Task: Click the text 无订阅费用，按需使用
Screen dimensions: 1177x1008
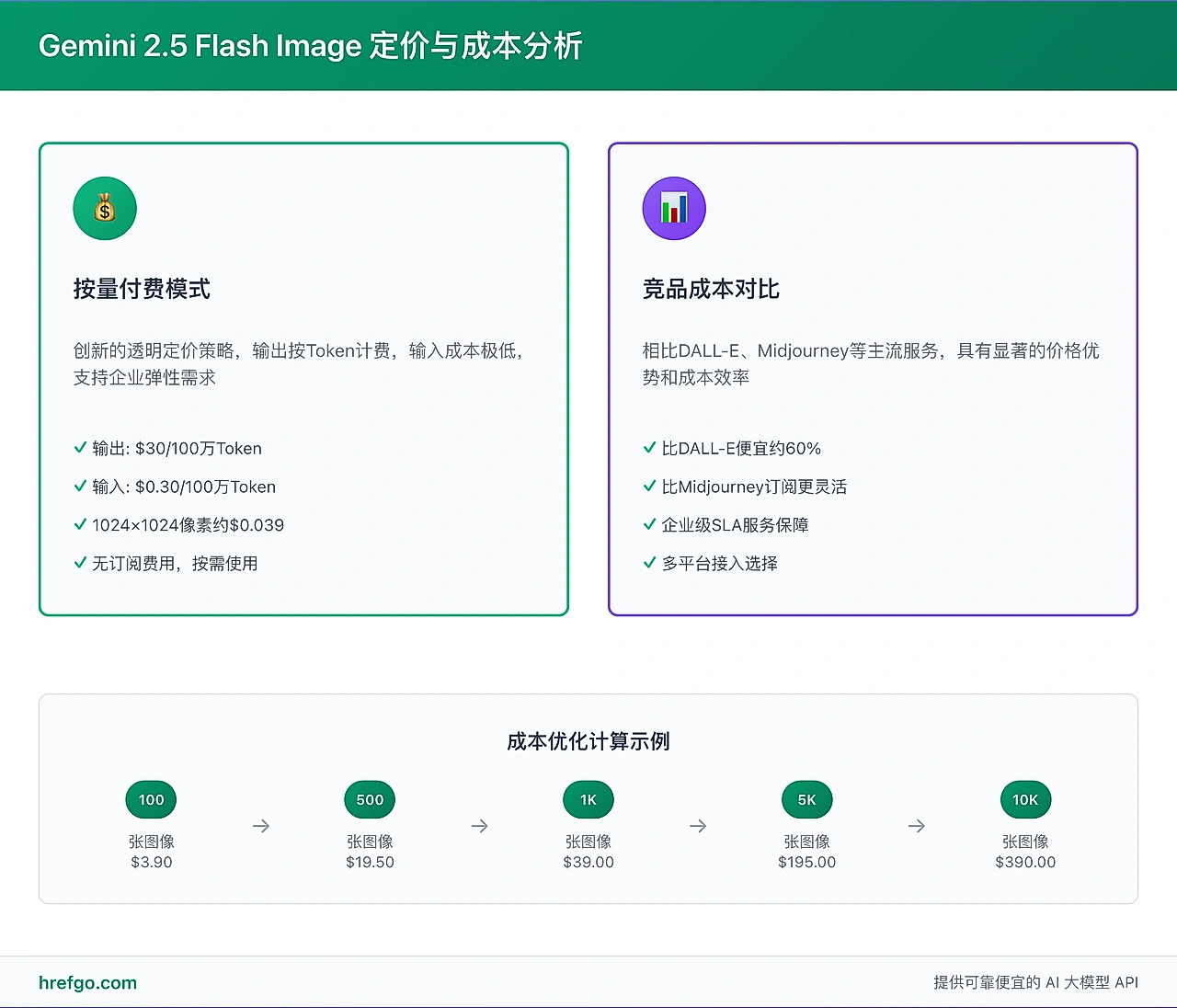Action: (175, 563)
